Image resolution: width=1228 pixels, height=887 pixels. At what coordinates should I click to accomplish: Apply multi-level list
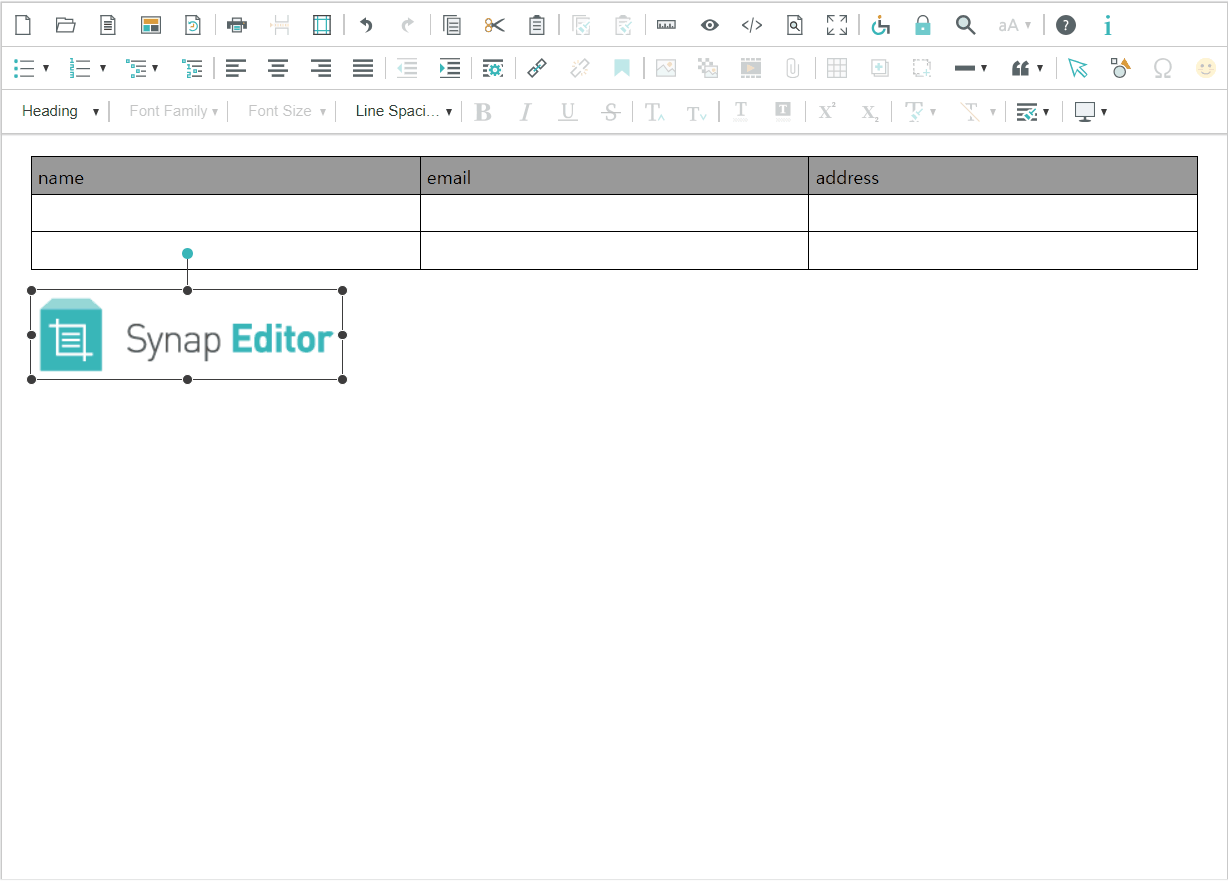[x=136, y=68]
